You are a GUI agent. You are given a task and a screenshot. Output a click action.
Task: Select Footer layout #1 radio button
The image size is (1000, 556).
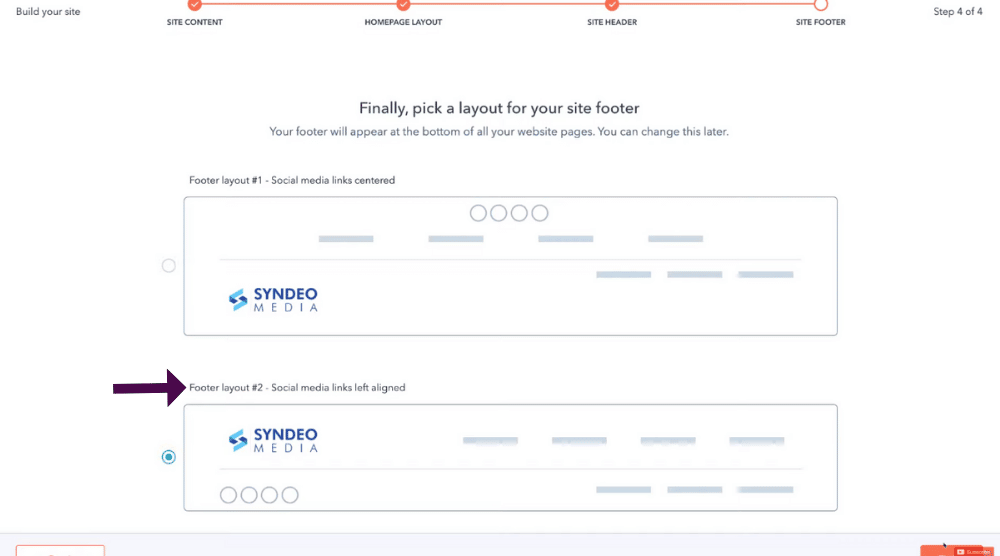click(168, 265)
